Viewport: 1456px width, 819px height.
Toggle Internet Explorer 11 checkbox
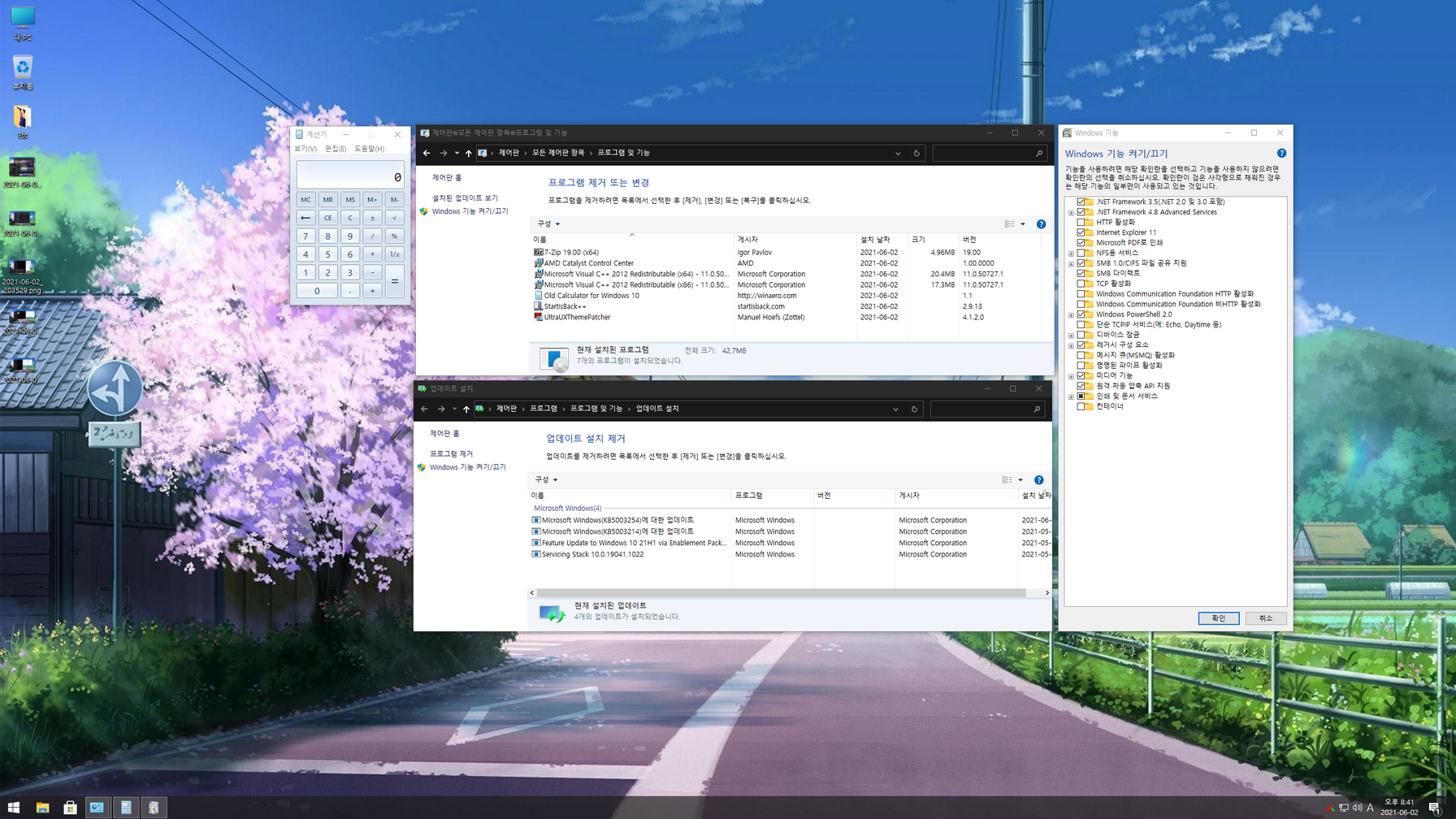pyautogui.click(x=1081, y=232)
